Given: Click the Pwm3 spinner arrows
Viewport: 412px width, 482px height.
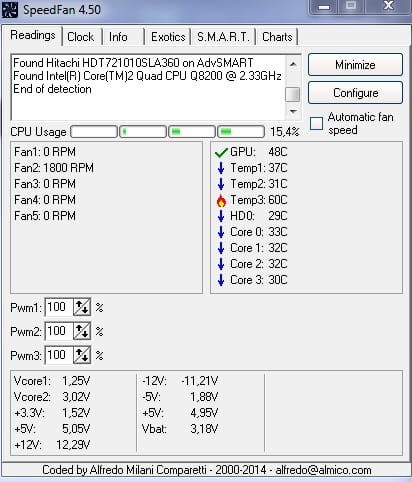Looking at the screenshot, I should [x=82, y=355].
